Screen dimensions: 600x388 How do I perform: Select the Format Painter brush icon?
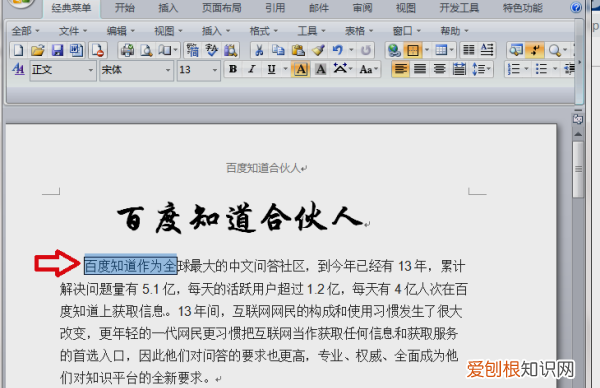pos(318,50)
